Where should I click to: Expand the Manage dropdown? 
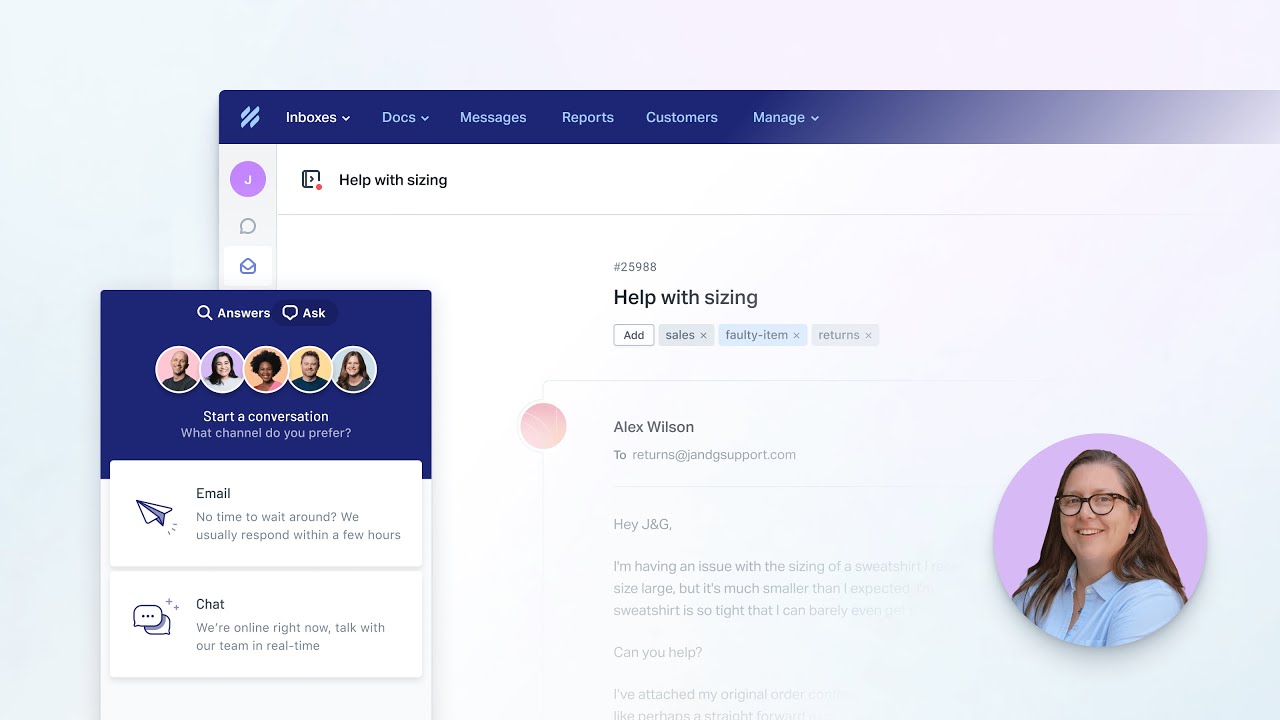tap(786, 117)
